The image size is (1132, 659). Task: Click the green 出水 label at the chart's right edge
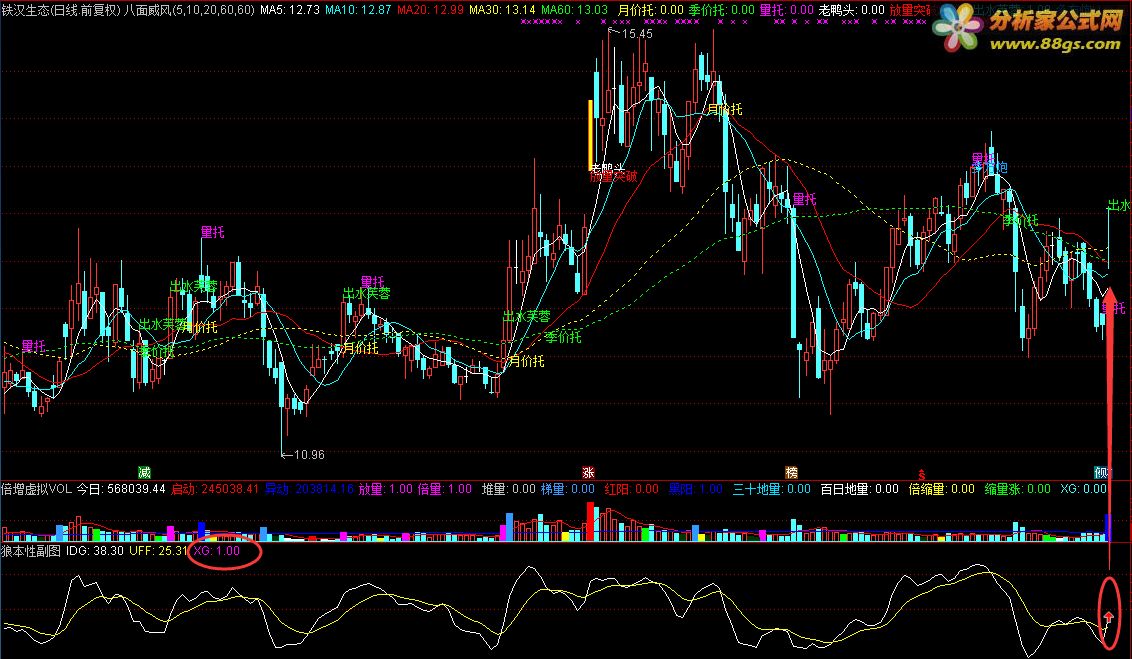[1119, 206]
